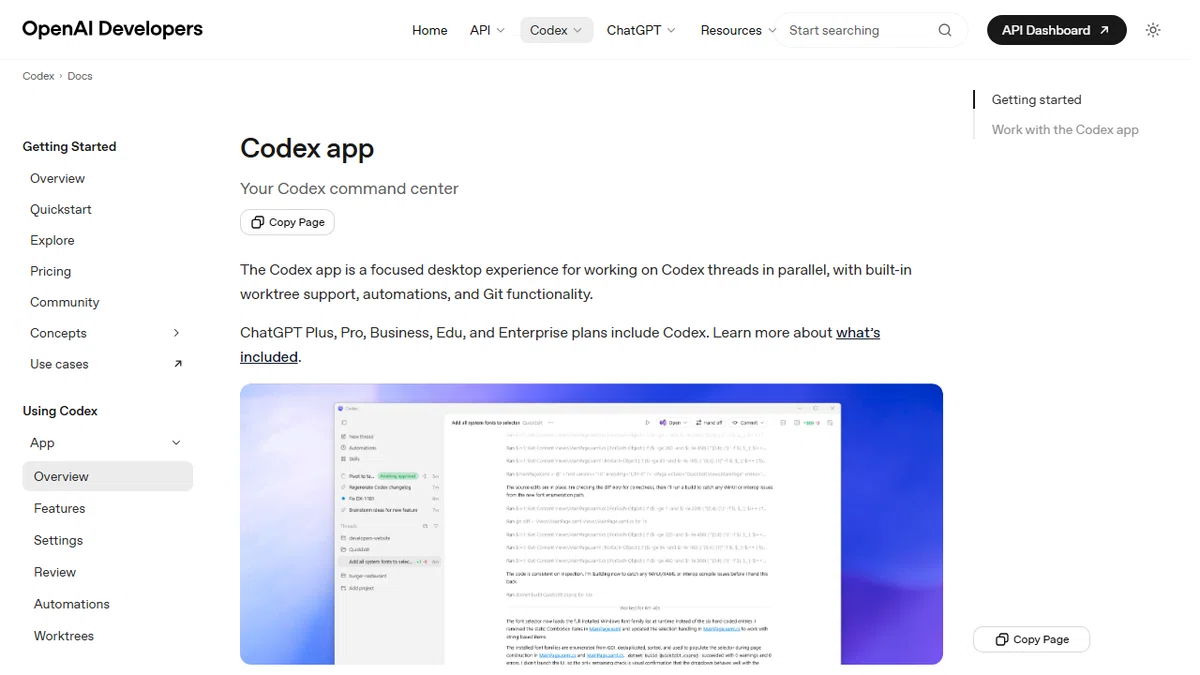1200x675 pixels.
Task: Click the Codex app screenshot image
Action: pyautogui.click(x=591, y=524)
